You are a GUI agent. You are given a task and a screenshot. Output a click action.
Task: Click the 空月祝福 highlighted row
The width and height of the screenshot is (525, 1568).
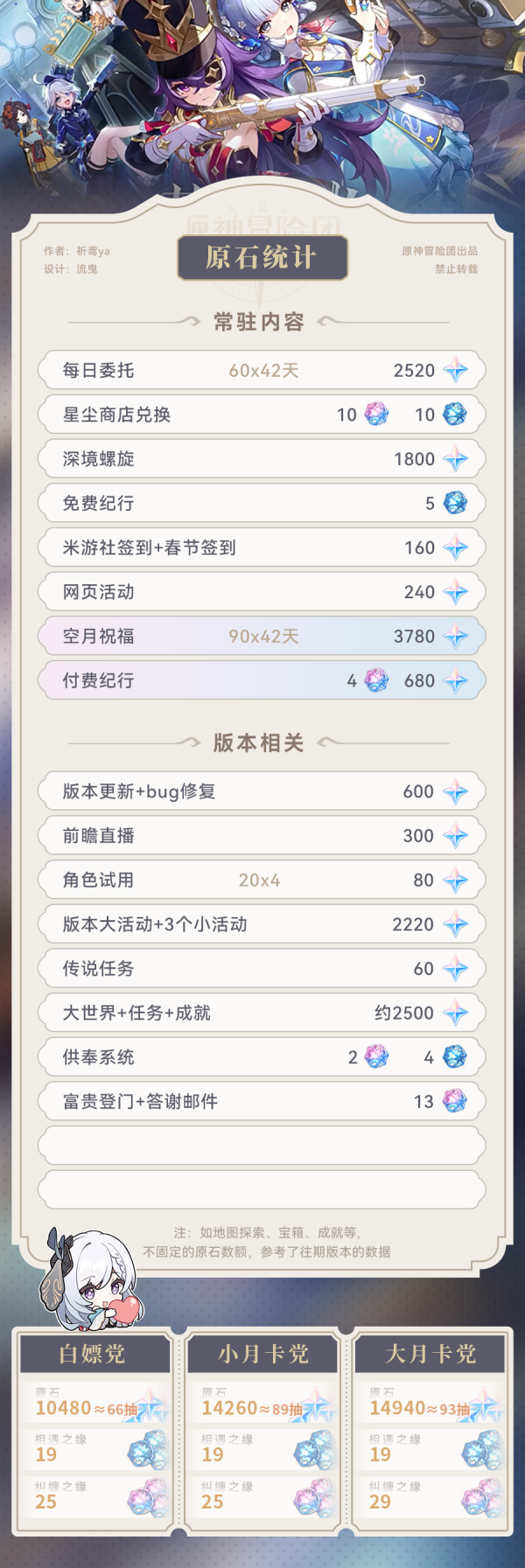coord(262,636)
